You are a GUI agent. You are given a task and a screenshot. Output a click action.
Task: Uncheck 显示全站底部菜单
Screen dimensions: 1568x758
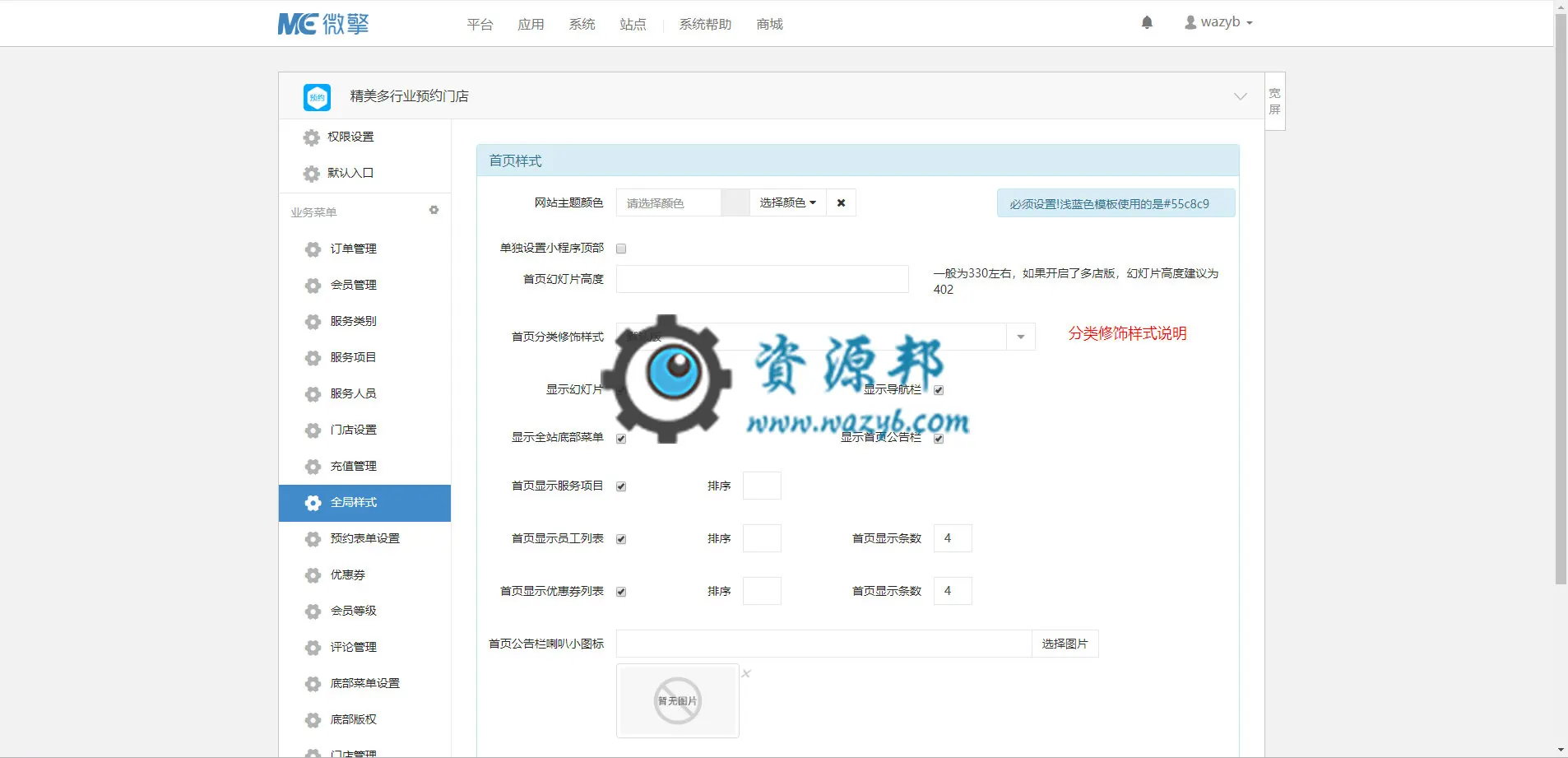point(621,439)
